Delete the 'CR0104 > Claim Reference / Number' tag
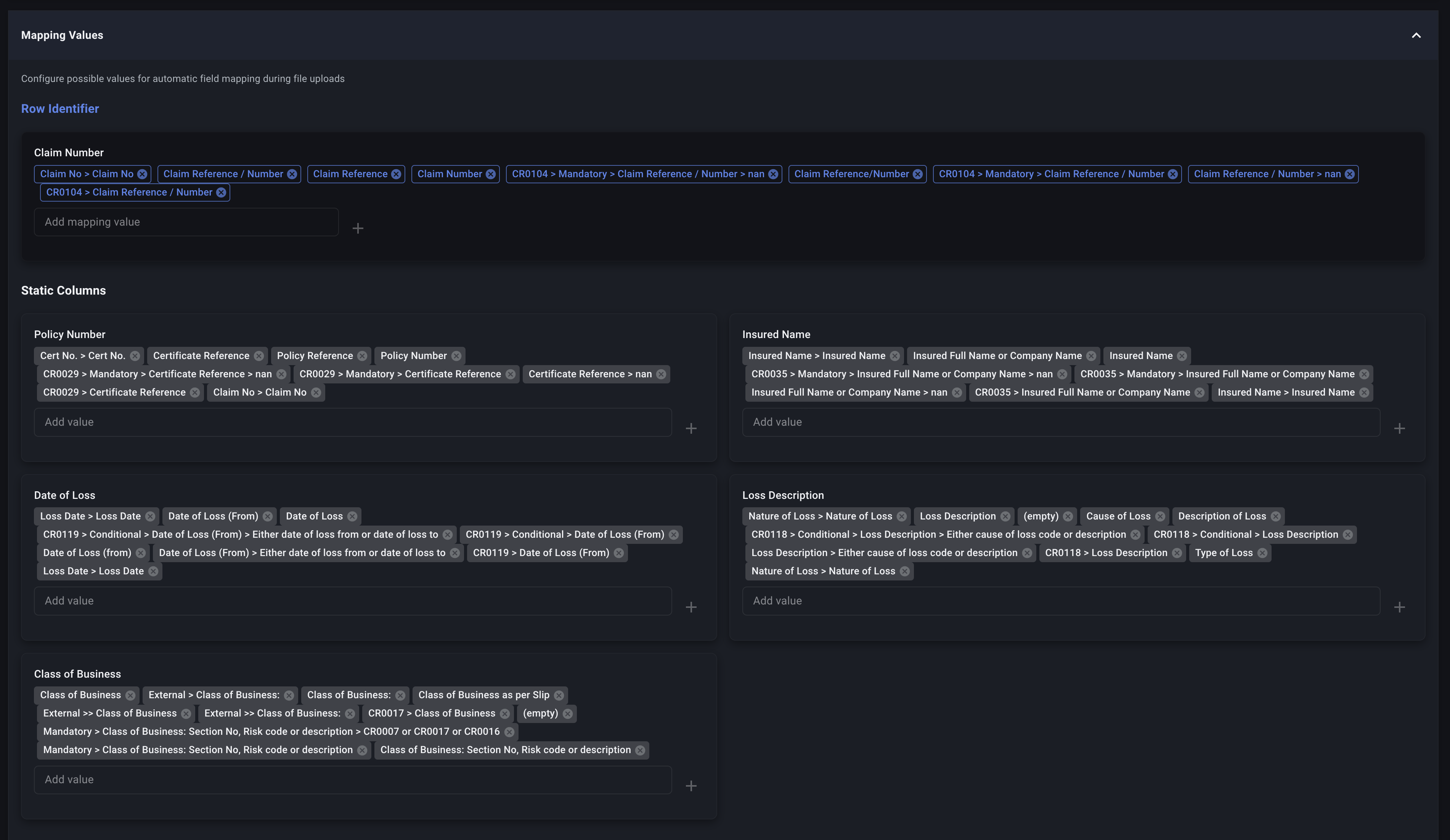 click(x=221, y=193)
